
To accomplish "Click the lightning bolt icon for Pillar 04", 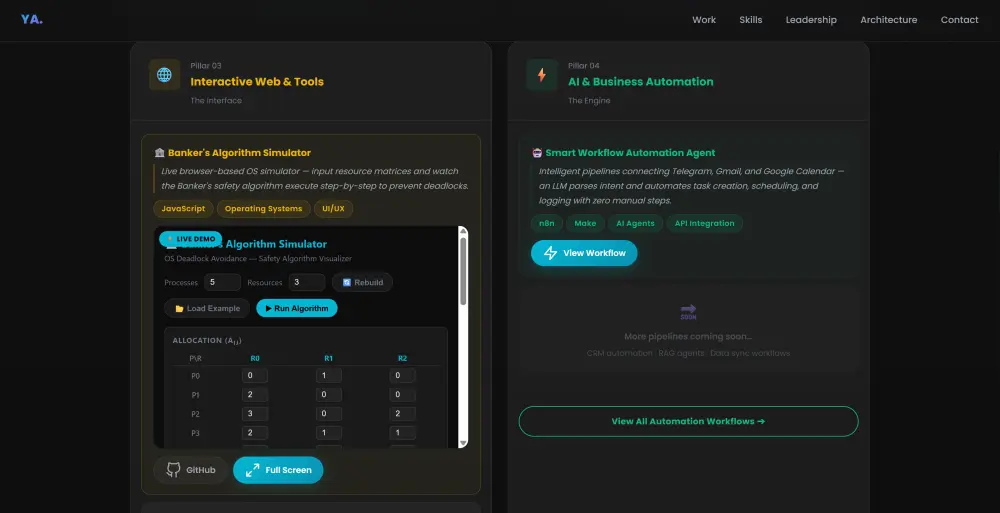I will (541, 75).
